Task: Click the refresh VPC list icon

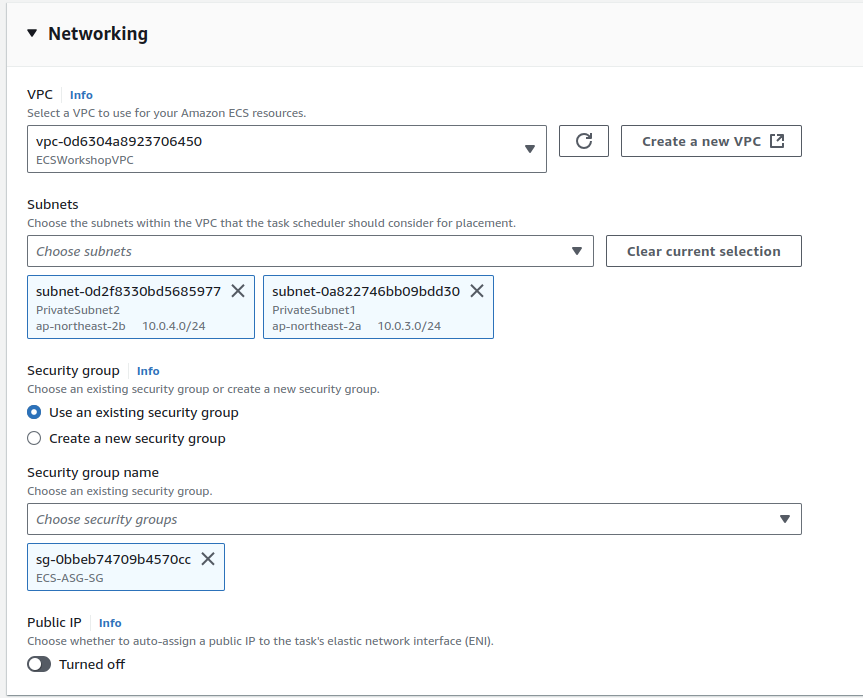Action: [584, 141]
